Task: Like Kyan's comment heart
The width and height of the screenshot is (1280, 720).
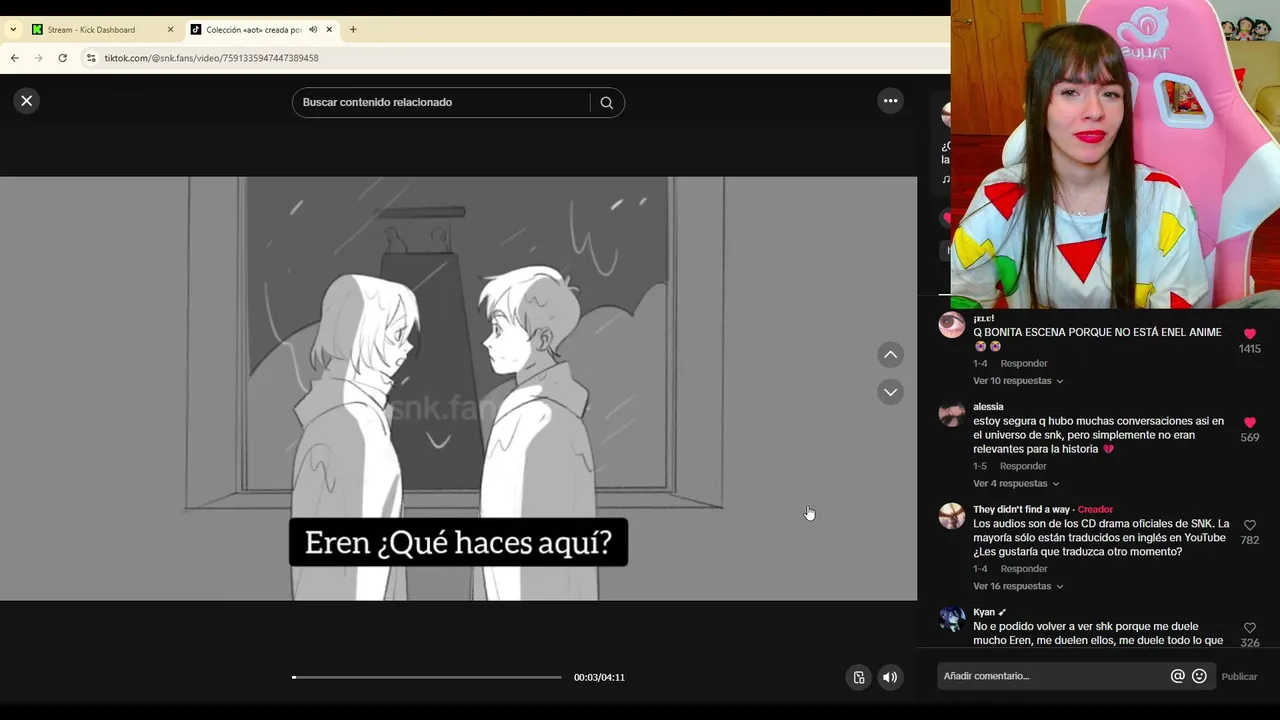Action: click(x=1249, y=628)
